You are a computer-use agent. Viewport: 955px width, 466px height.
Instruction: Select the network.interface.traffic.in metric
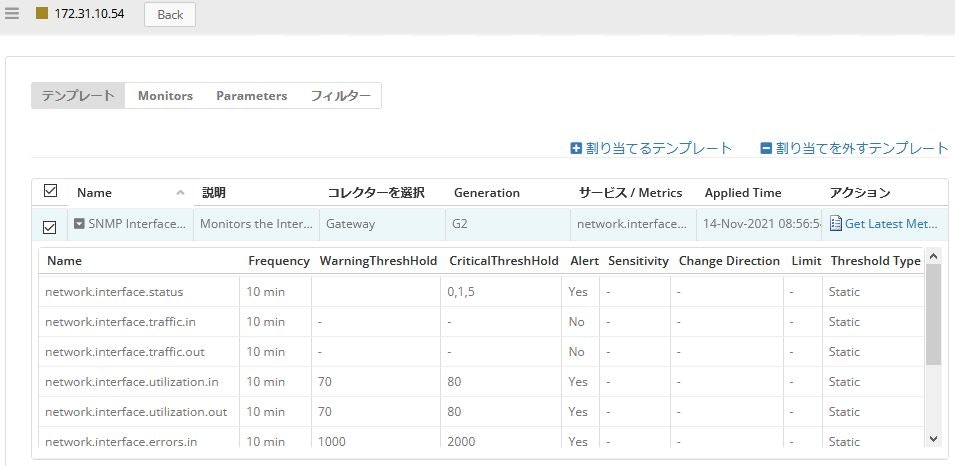pyautogui.click(x=121, y=322)
